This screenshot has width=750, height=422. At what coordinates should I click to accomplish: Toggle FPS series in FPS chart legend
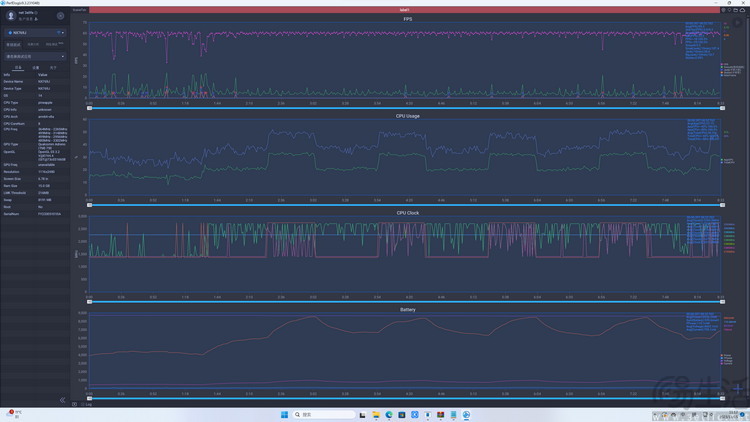click(x=725, y=64)
